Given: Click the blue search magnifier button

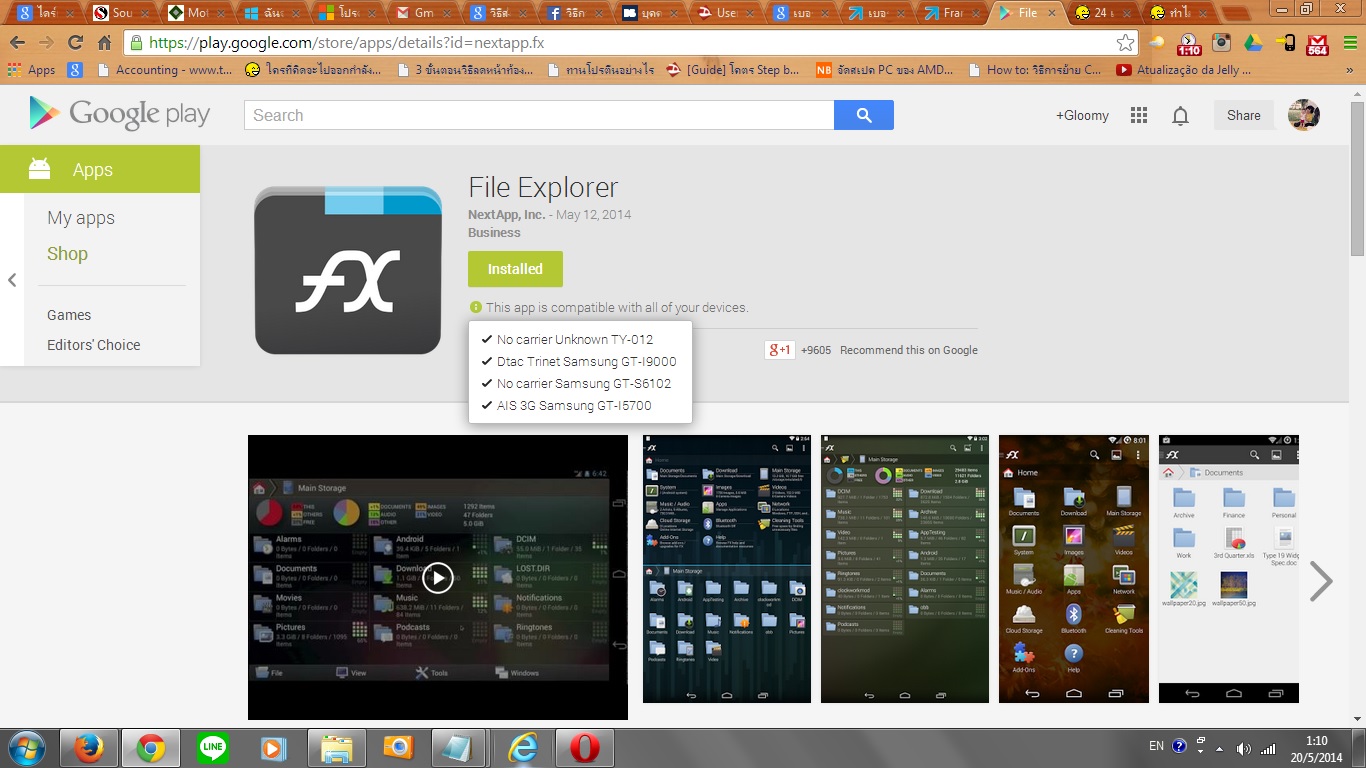Looking at the screenshot, I should tap(864, 115).
